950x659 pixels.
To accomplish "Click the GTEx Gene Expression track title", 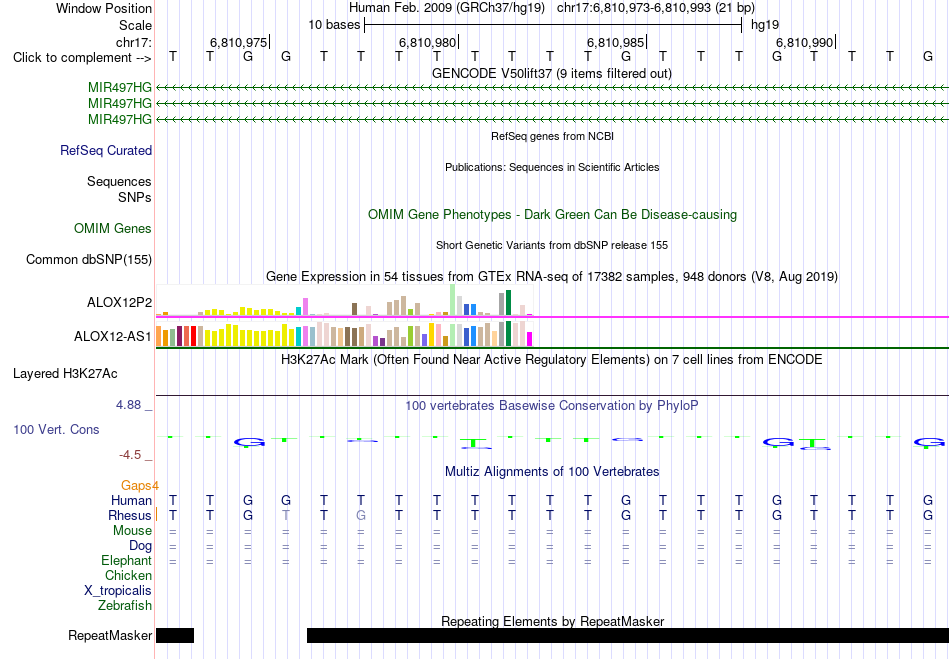I will click(x=552, y=277).
